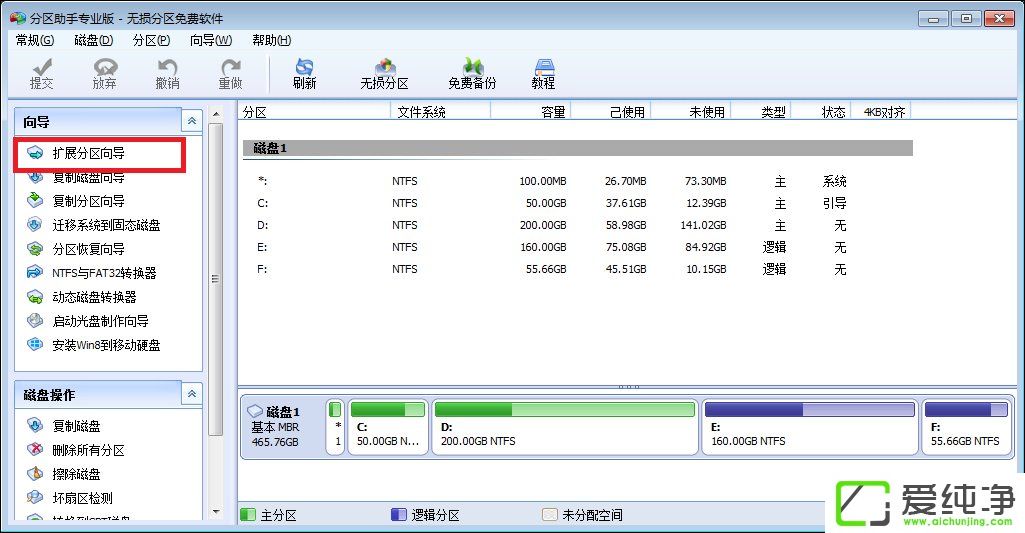Screen dimensions: 1025x533
Task: Click the 引导 status of C:
Action: [835, 203]
